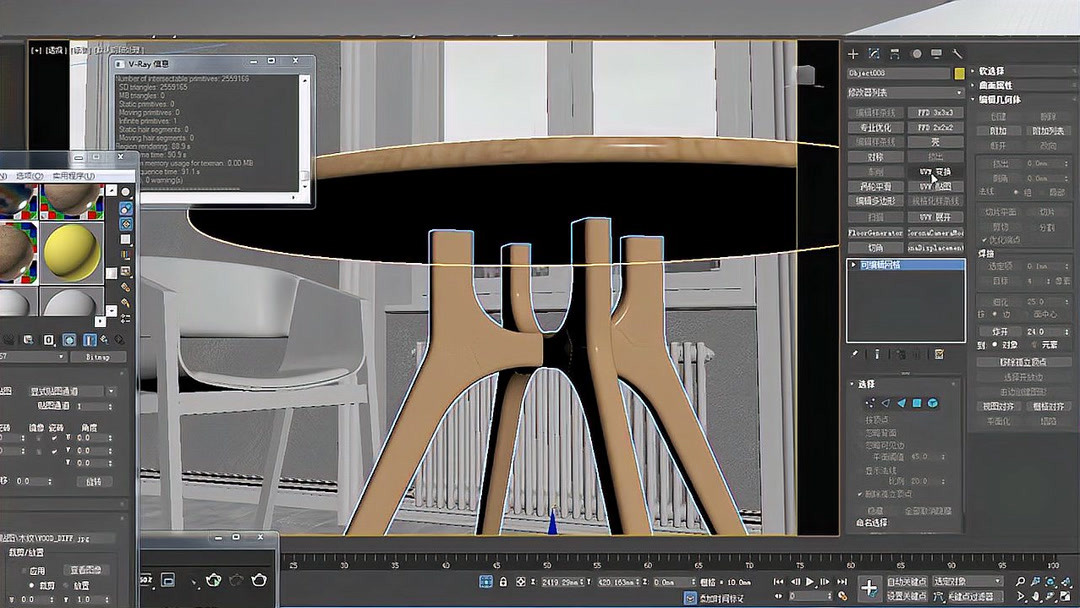Select the vertex sub-object icon
Image resolution: width=1080 pixels, height=608 pixels.
(869, 403)
